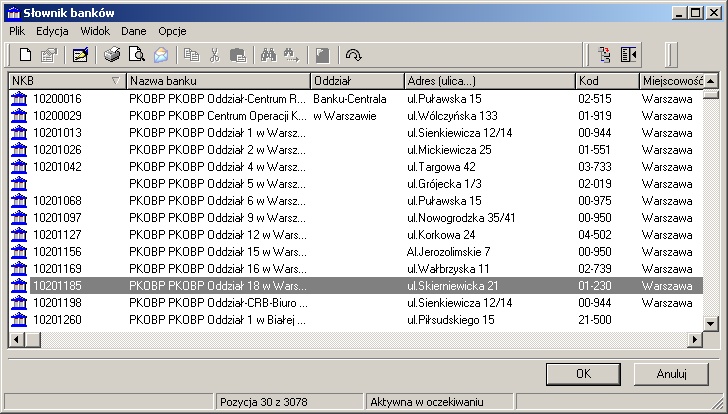Click address ul.Targowa 42

pyautogui.click(x=441, y=167)
